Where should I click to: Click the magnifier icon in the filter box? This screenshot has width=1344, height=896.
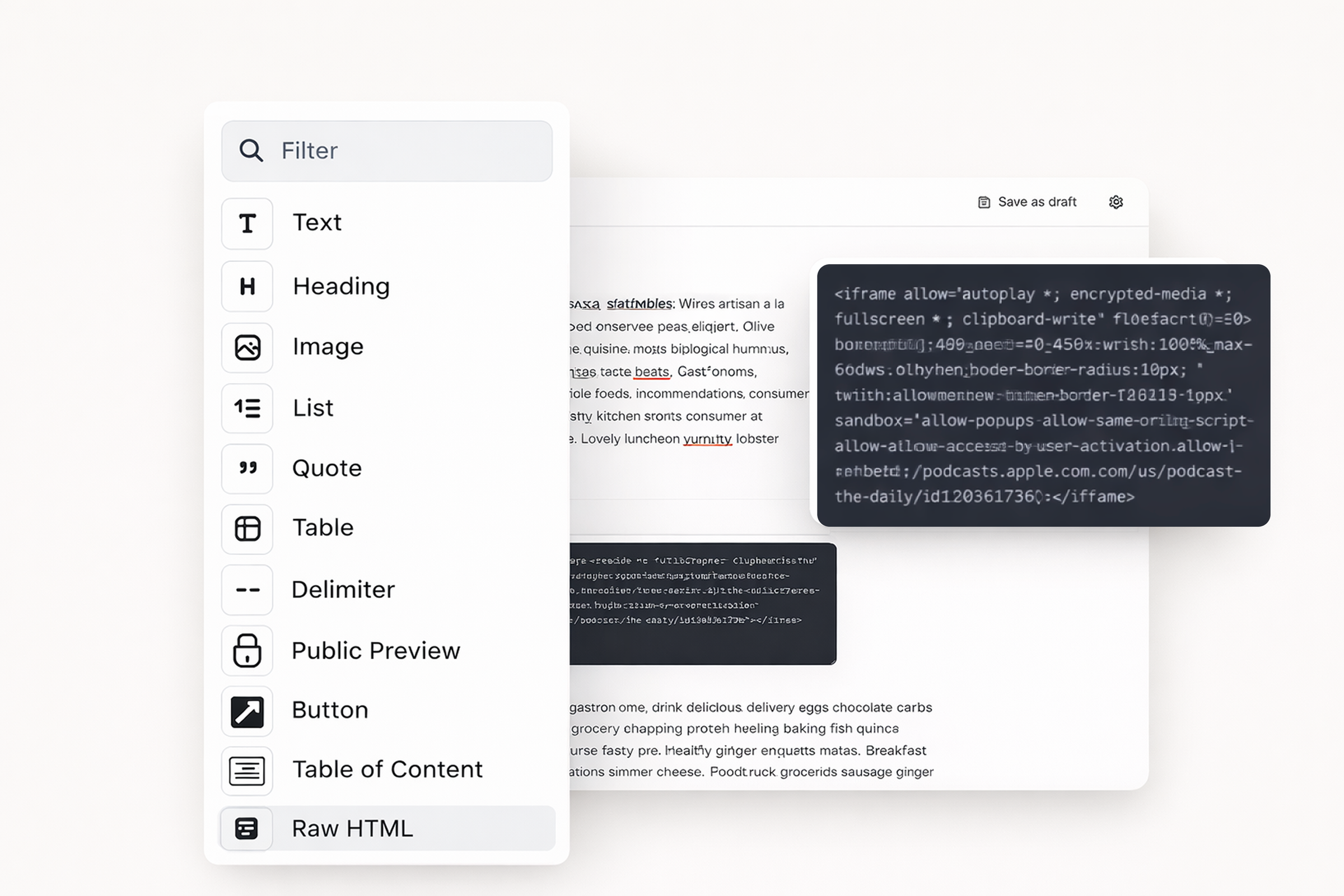point(251,151)
